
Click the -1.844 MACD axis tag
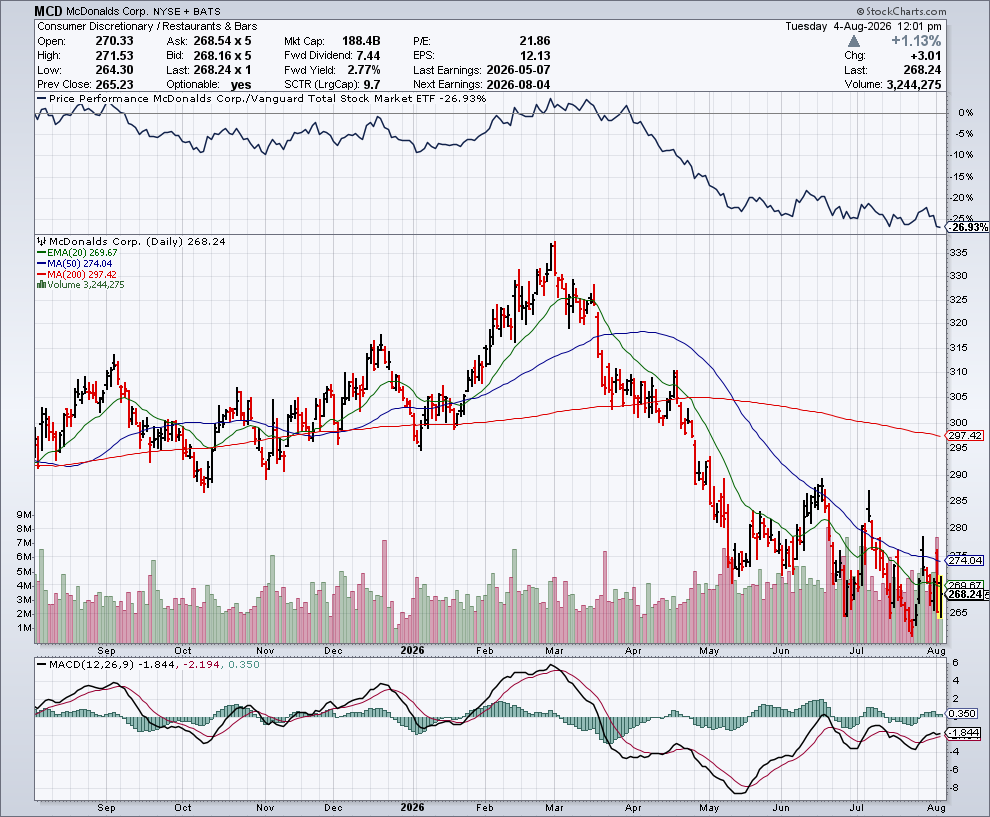tap(965, 733)
